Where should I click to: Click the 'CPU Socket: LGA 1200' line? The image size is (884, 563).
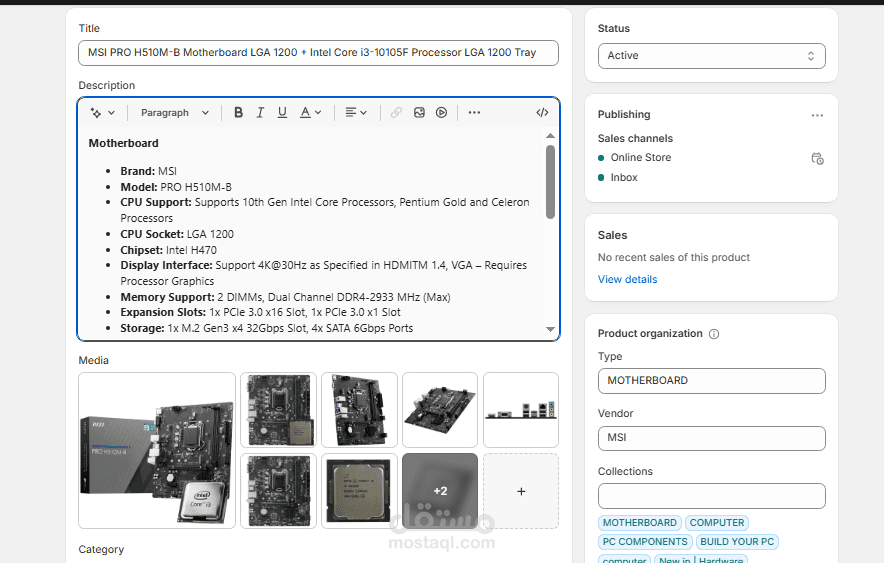177,234
